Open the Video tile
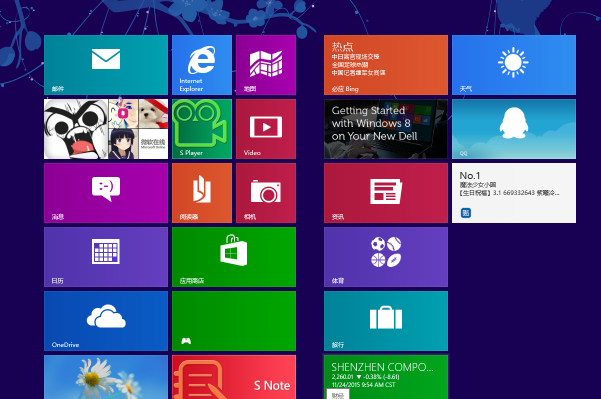The height and width of the screenshot is (399, 601). (x=266, y=129)
